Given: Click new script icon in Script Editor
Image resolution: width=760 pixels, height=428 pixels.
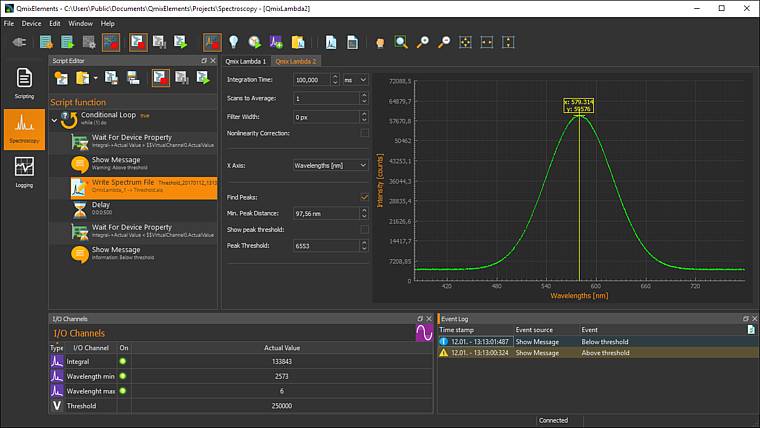Looking at the screenshot, I should [61, 78].
